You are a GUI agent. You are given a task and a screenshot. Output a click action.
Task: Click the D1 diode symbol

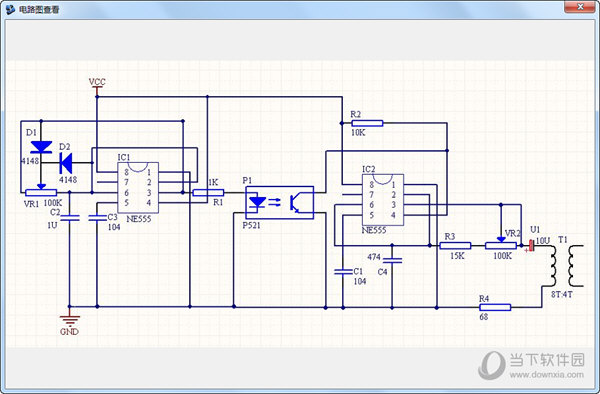(x=41, y=147)
